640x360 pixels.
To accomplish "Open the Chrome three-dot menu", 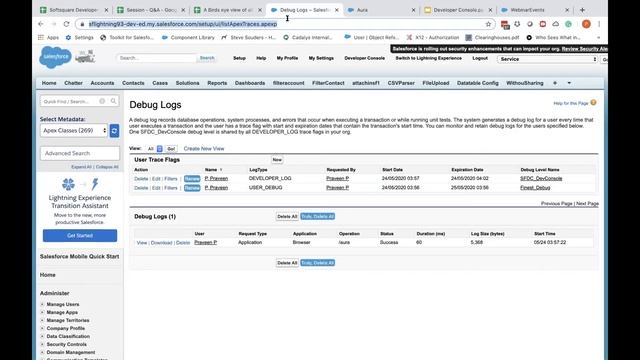I will 599,24.
